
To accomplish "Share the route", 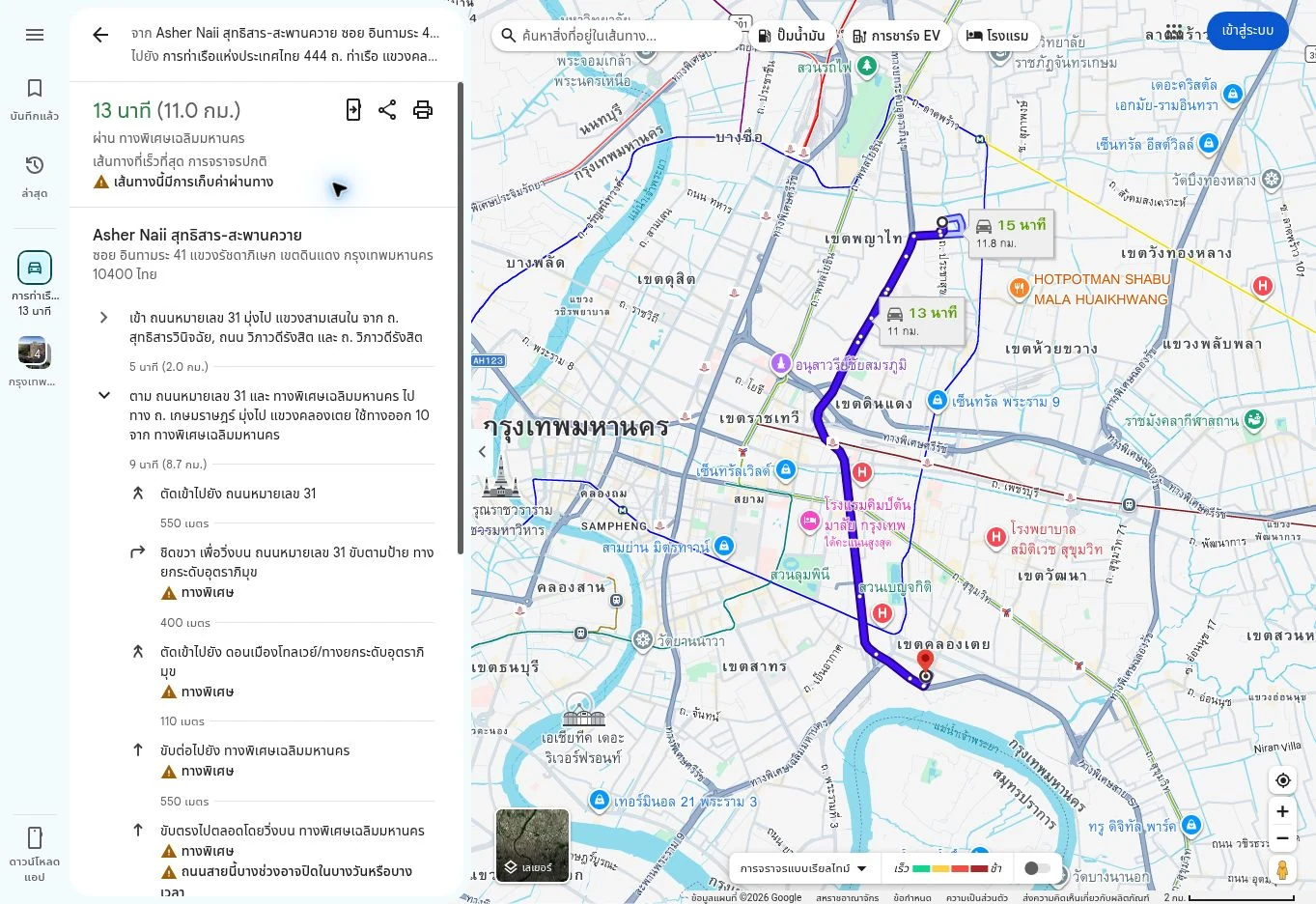I will (387, 110).
